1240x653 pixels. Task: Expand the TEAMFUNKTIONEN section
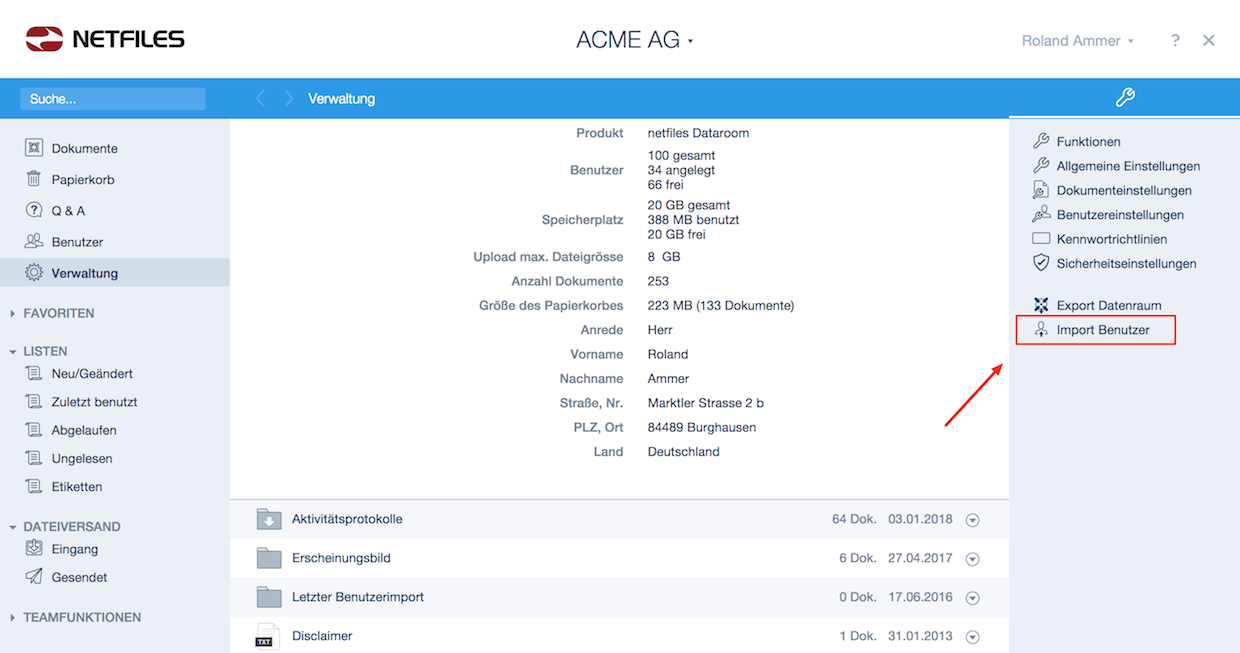pyautogui.click(x=14, y=618)
